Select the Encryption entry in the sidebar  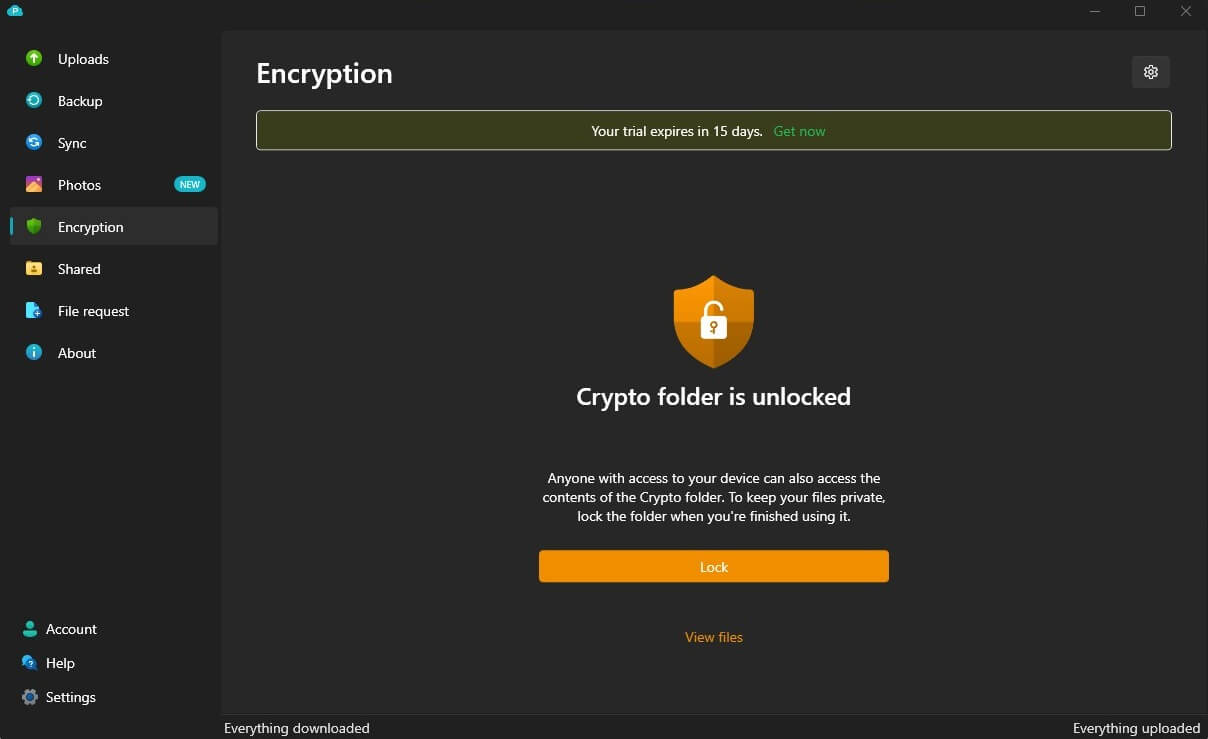tap(91, 227)
